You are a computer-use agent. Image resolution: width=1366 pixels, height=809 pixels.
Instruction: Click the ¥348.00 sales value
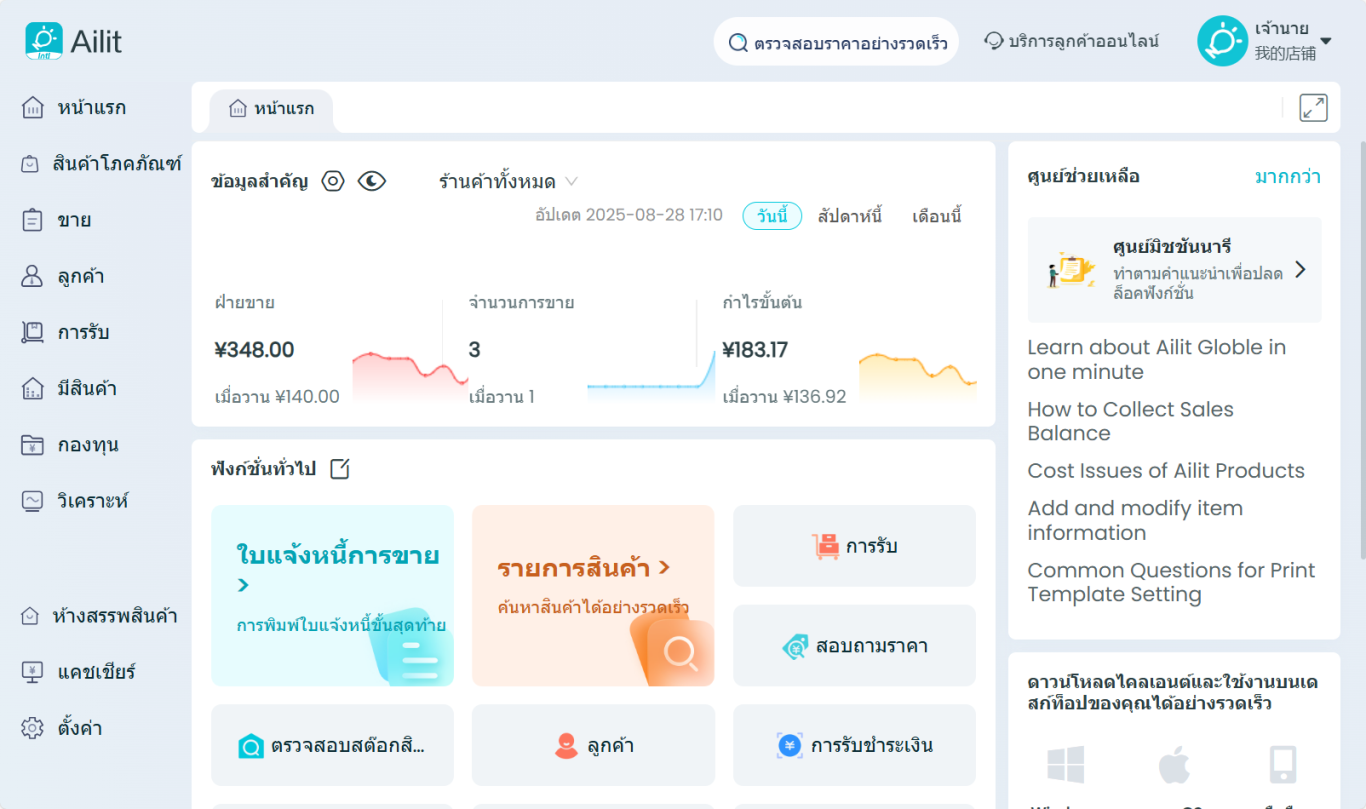[x=254, y=350]
